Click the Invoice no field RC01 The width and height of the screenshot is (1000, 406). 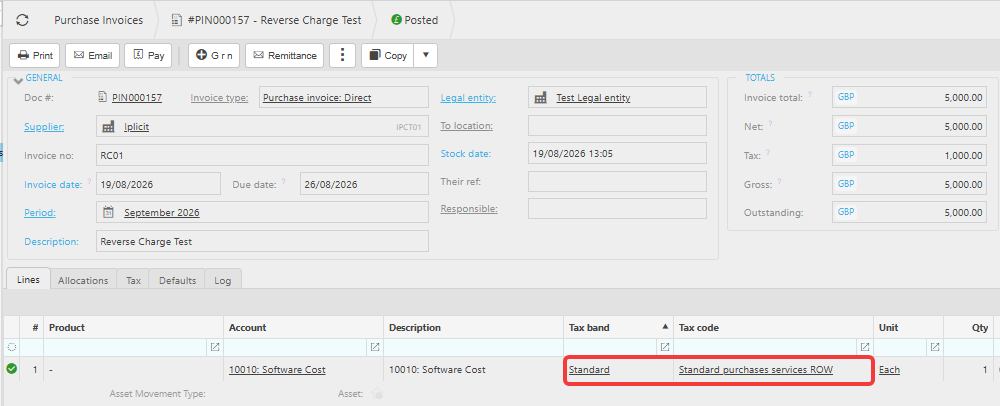pos(262,155)
